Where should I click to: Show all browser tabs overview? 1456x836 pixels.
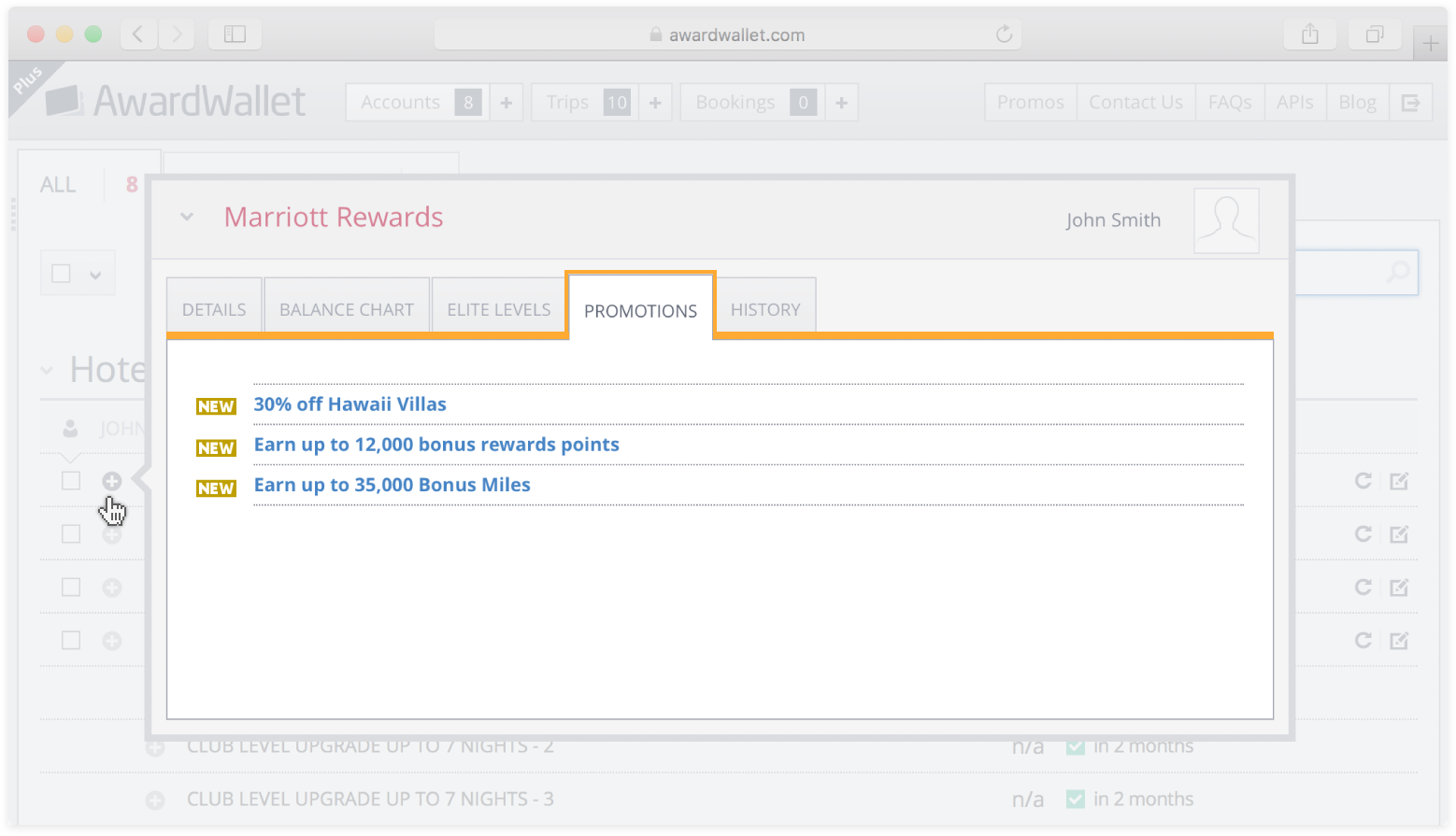click(x=1375, y=35)
